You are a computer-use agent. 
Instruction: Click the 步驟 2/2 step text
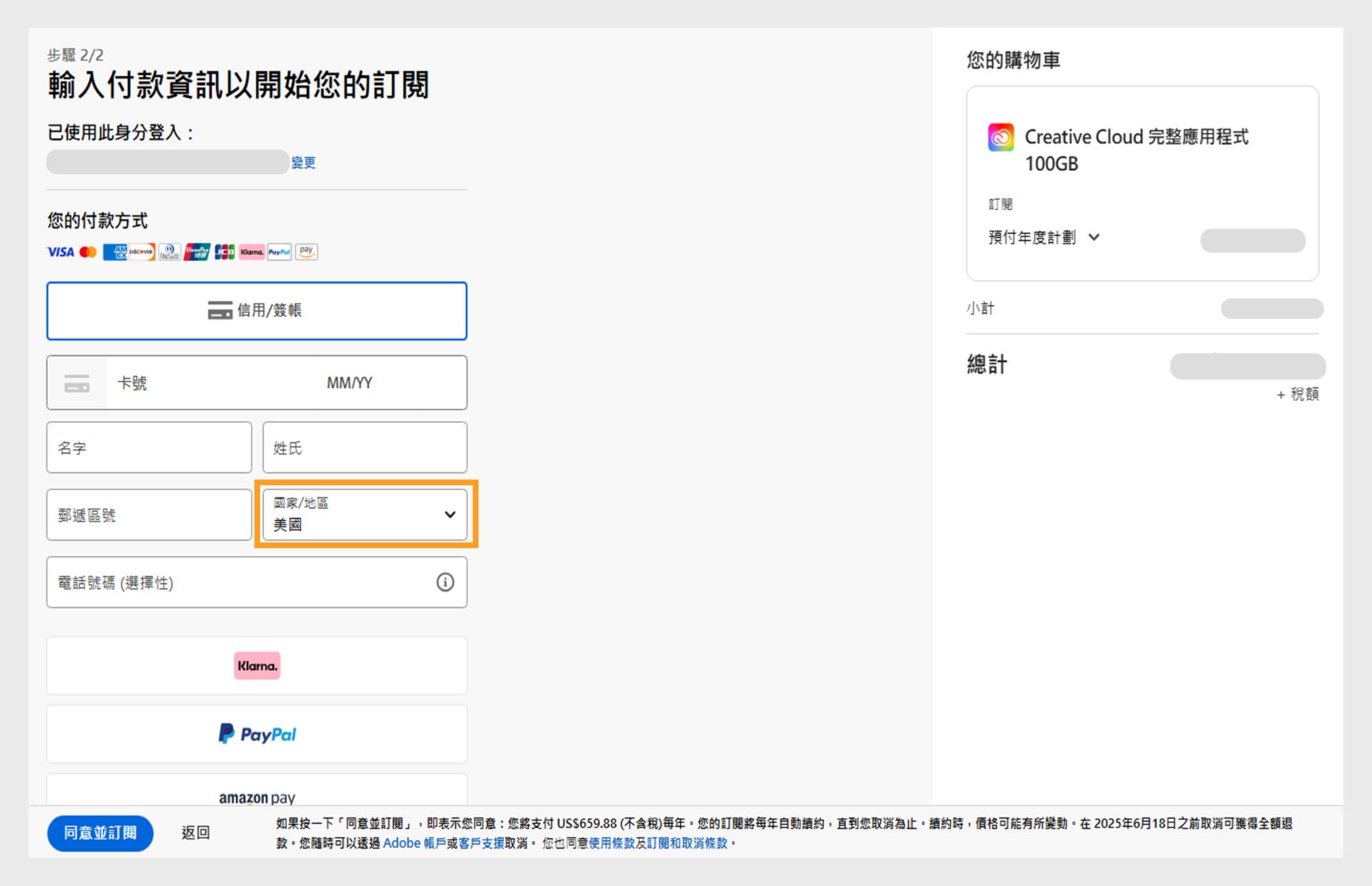coord(76,55)
